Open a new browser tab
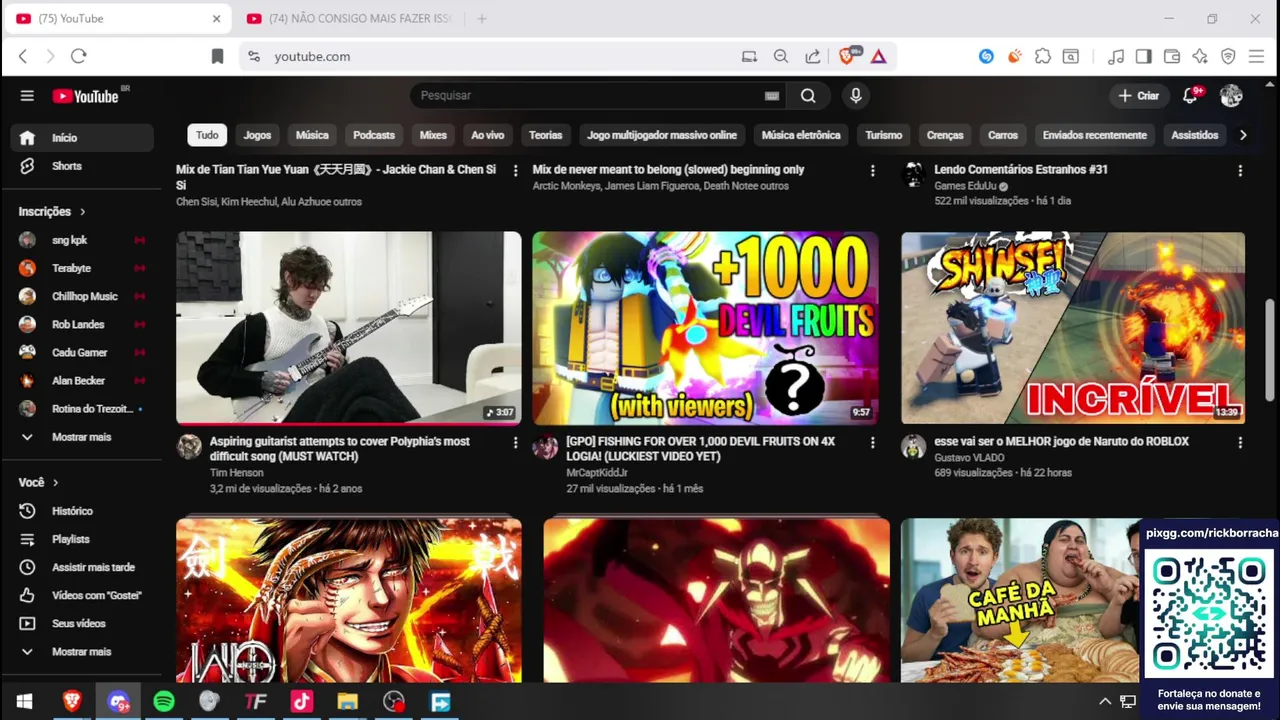1280x720 pixels. tap(482, 19)
